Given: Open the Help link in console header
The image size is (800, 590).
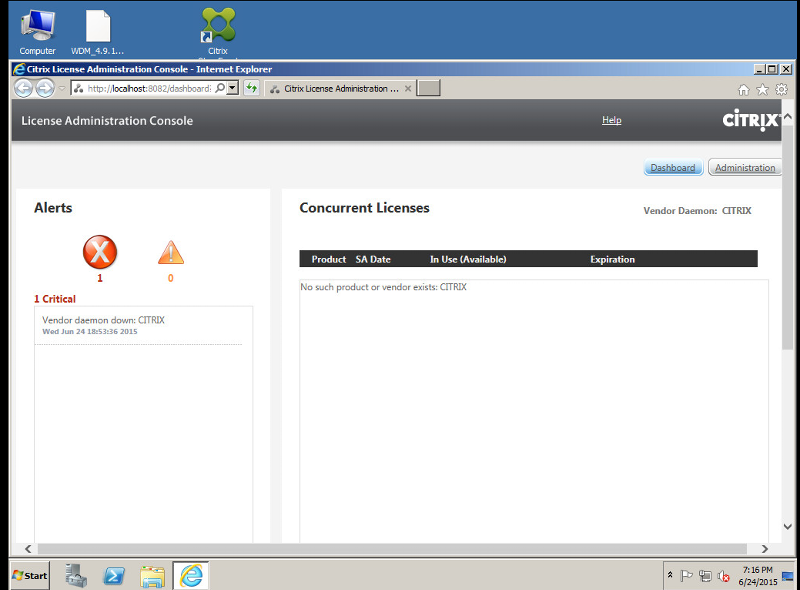Looking at the screenshot, I should point(611,120).
